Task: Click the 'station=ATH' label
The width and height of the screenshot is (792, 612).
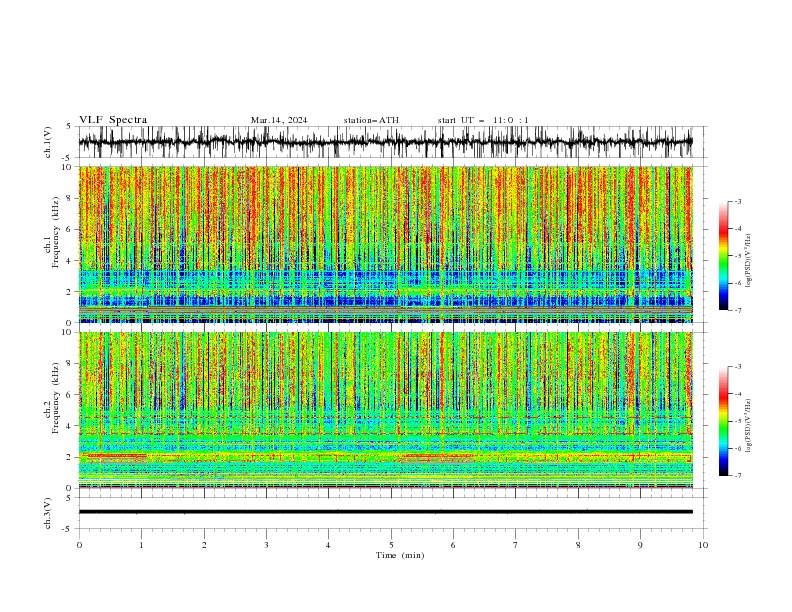Action: tap(371, 120)
